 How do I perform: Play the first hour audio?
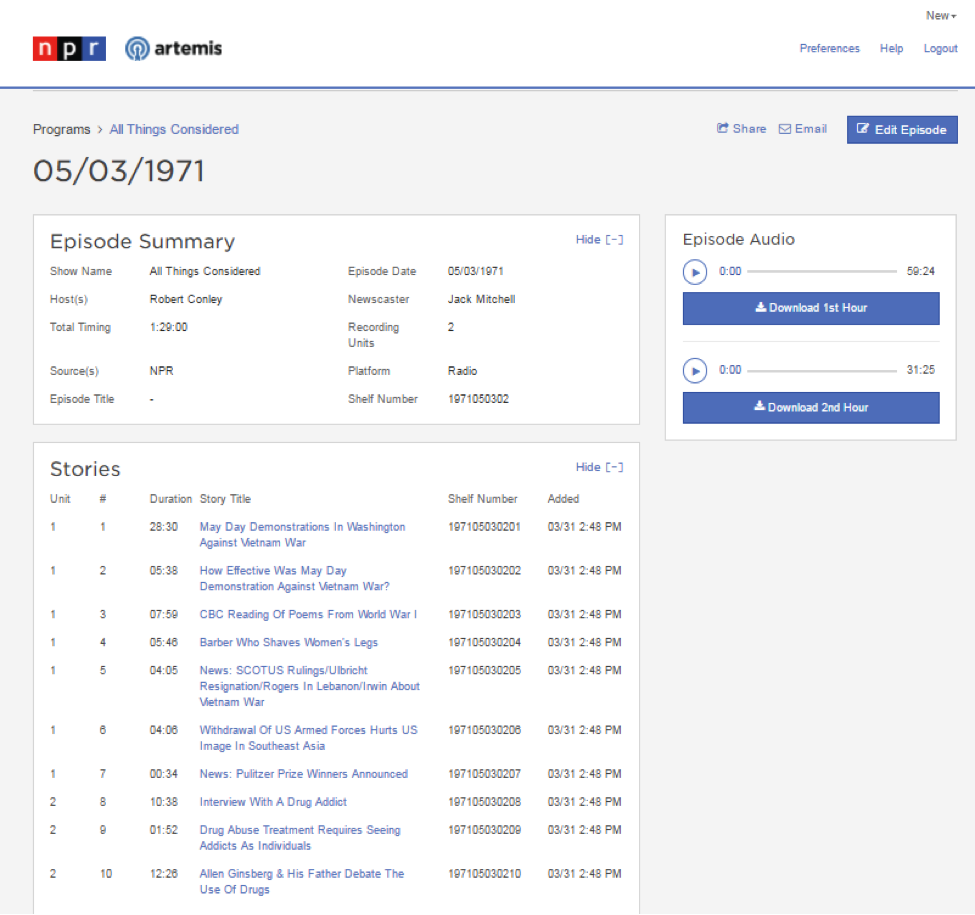pos(694,271)
